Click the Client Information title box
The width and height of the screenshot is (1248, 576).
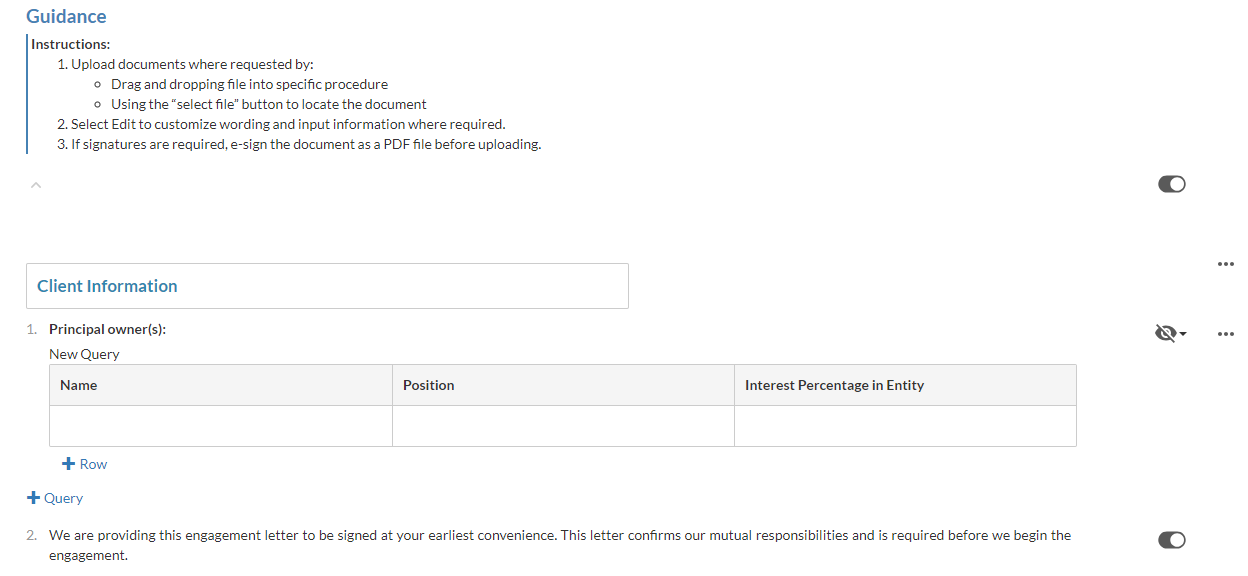pyautogui.click(x=327, y=286)
